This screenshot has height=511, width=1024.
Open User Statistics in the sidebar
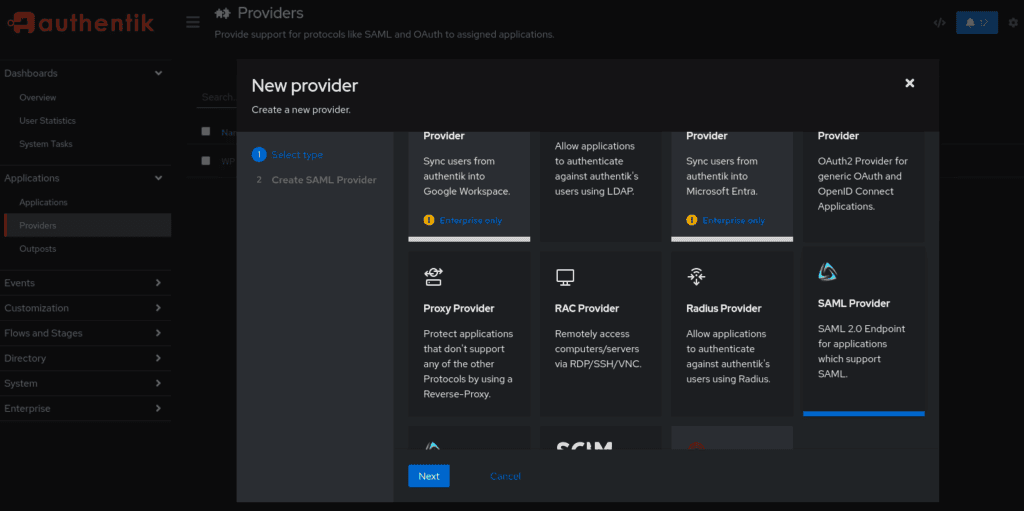[x=47, y=121]
